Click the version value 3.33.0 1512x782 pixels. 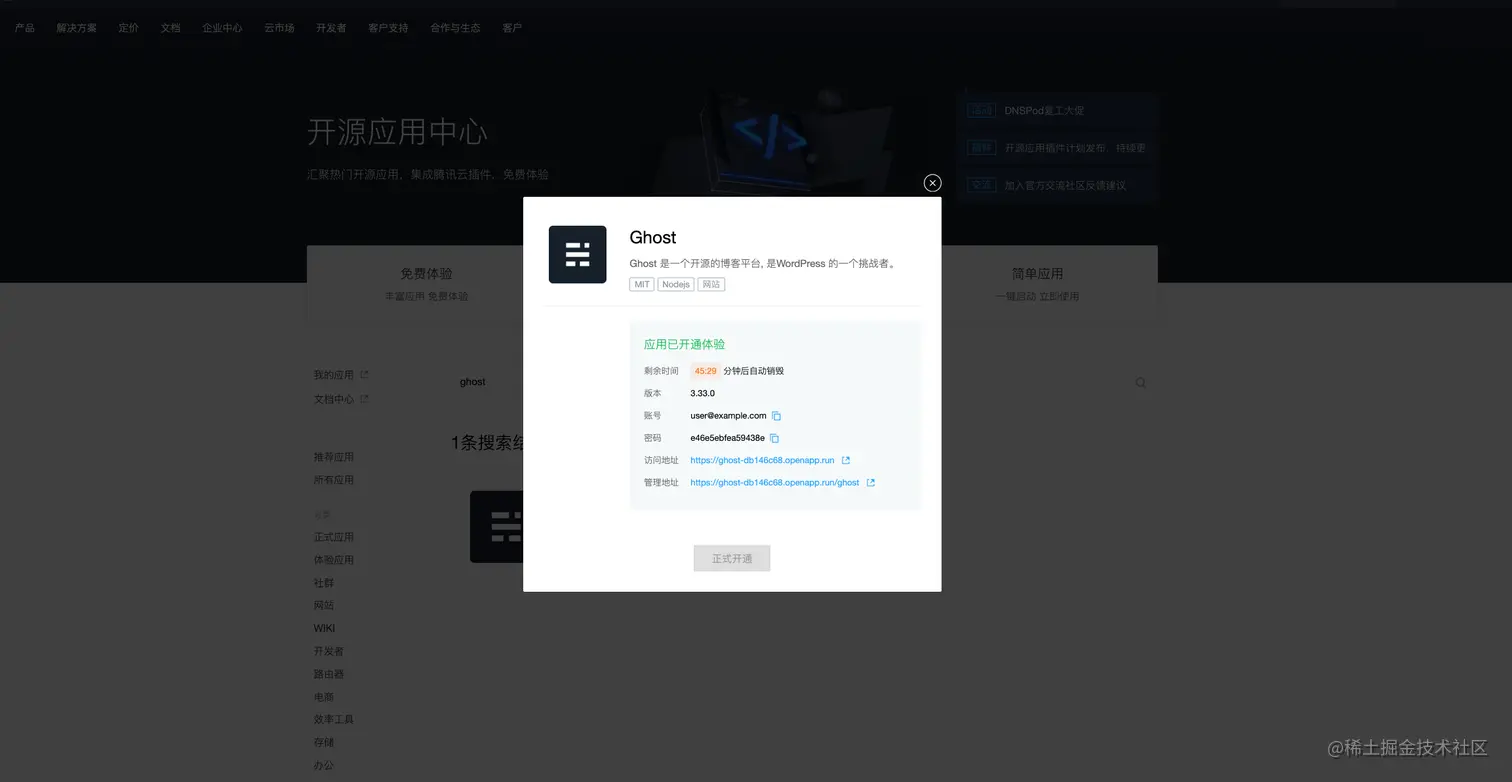pyautogui.click(x=703, y=394)
